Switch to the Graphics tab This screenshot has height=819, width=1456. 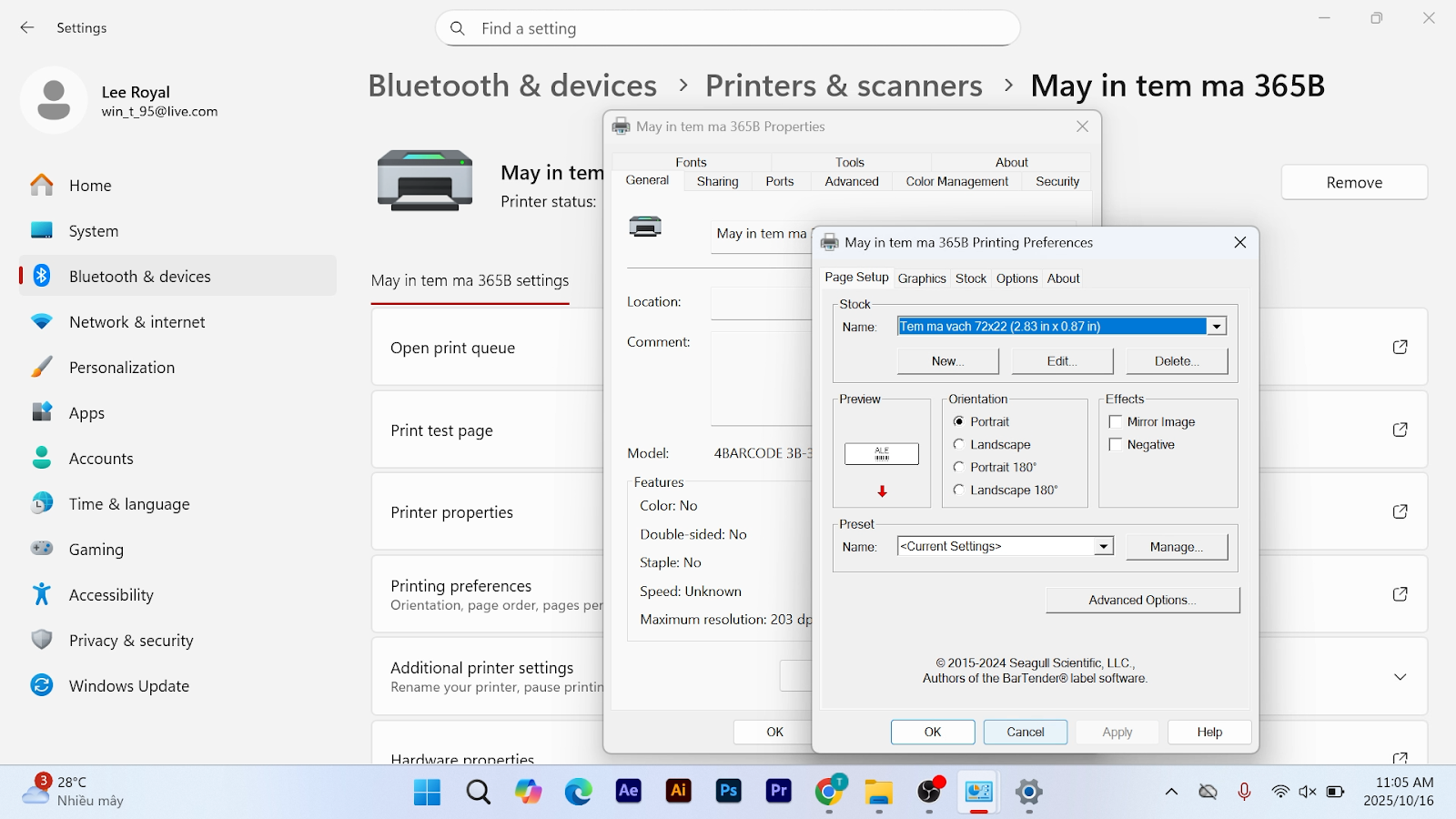pyautogui.click(x=921, y=278)
